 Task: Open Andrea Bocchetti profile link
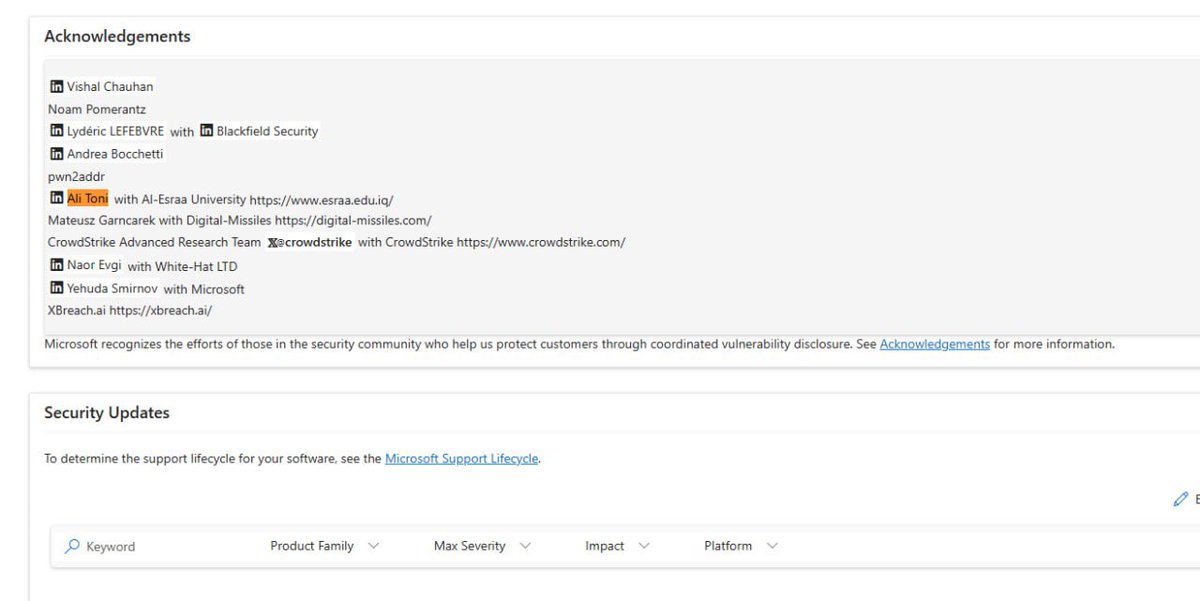point(115,154)
